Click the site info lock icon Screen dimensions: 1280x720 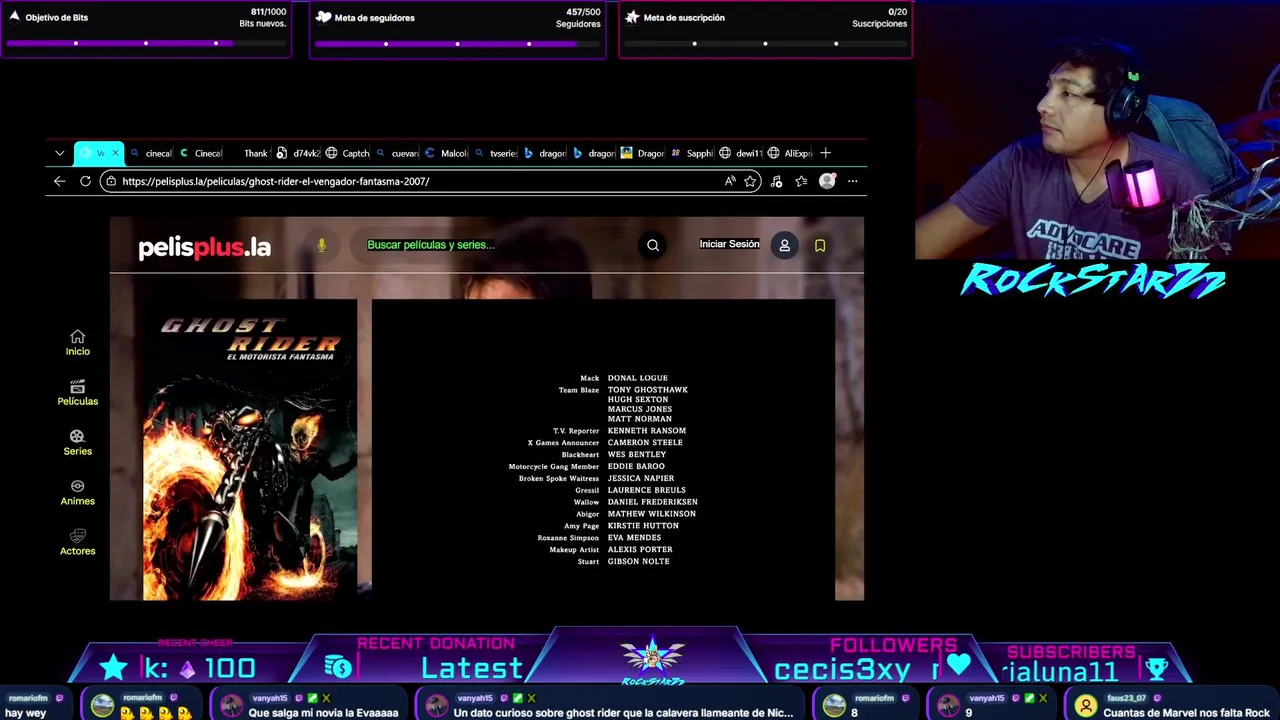click(111, 181)
